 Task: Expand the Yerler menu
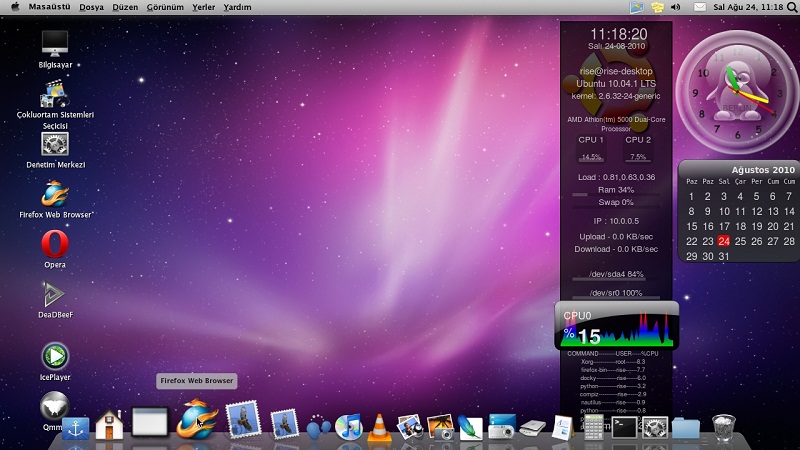click(204, 7)
